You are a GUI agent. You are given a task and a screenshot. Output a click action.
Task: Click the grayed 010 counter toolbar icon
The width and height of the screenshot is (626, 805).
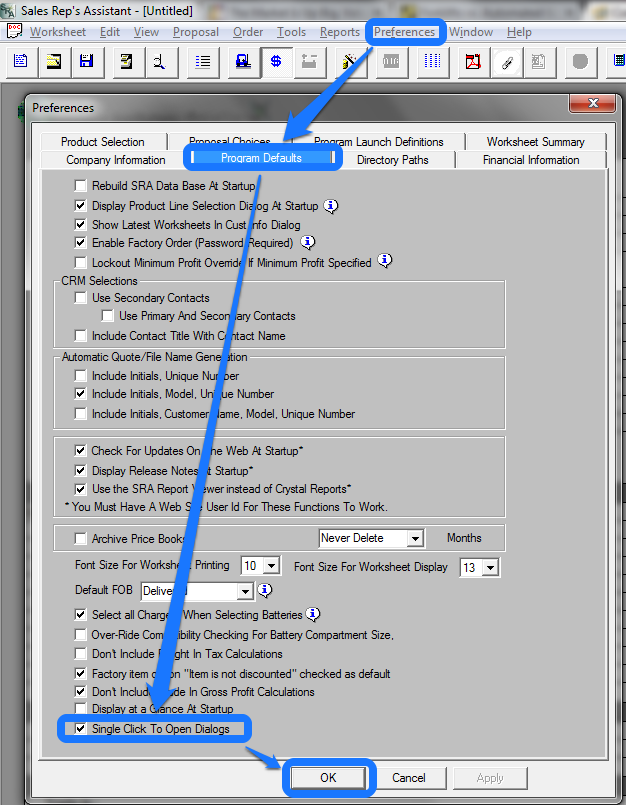pyautogui.click(x=391, y=62)
